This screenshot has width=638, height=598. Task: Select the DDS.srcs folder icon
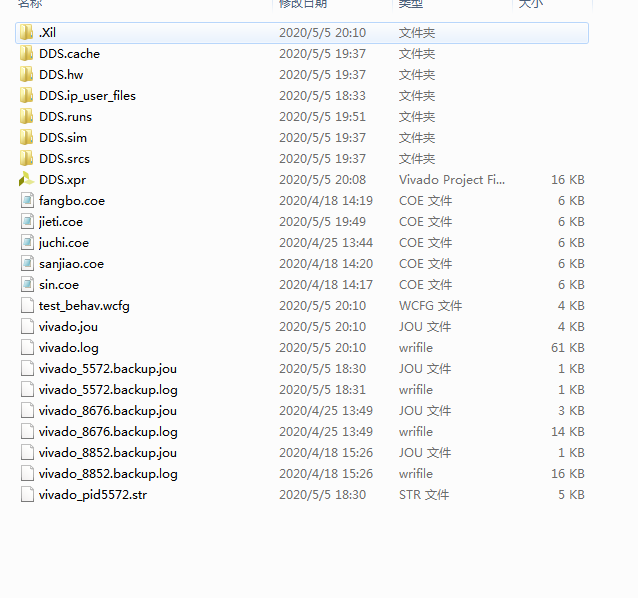26,159
